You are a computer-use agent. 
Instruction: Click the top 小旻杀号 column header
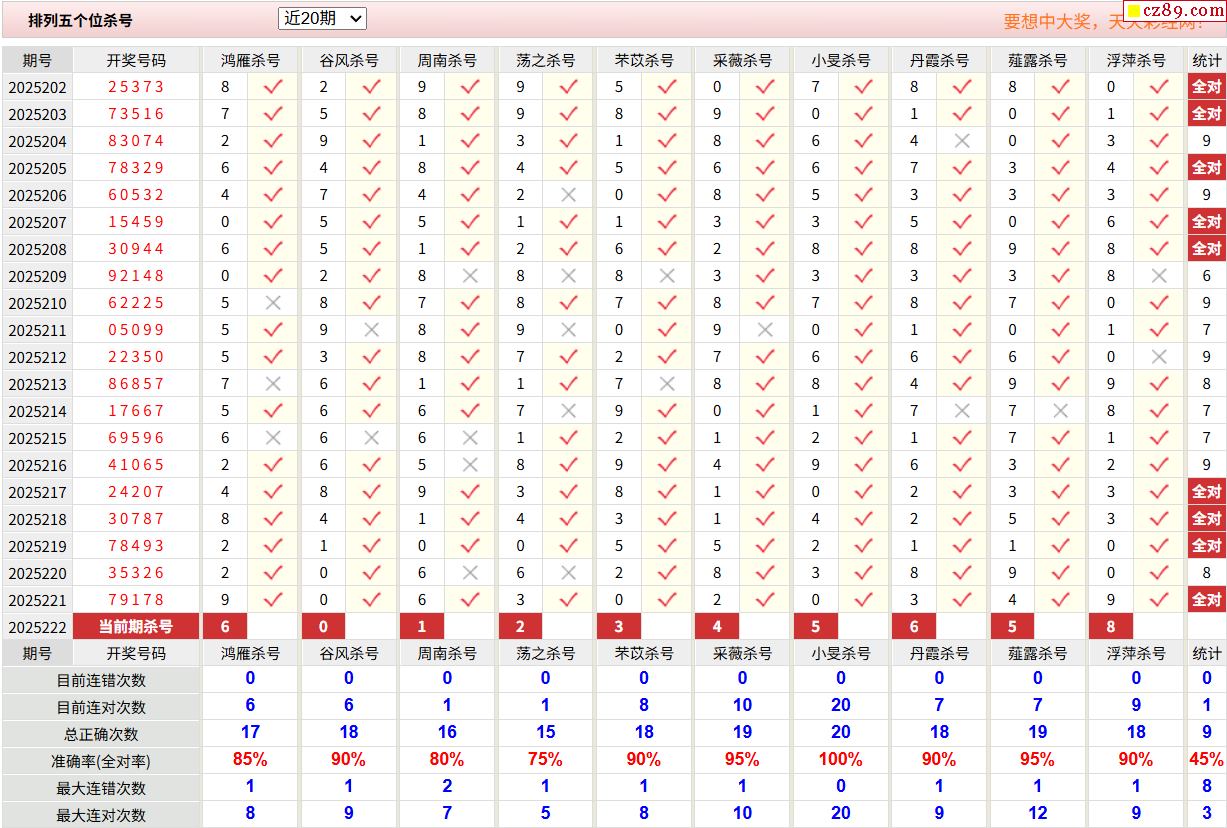point(841,60)
